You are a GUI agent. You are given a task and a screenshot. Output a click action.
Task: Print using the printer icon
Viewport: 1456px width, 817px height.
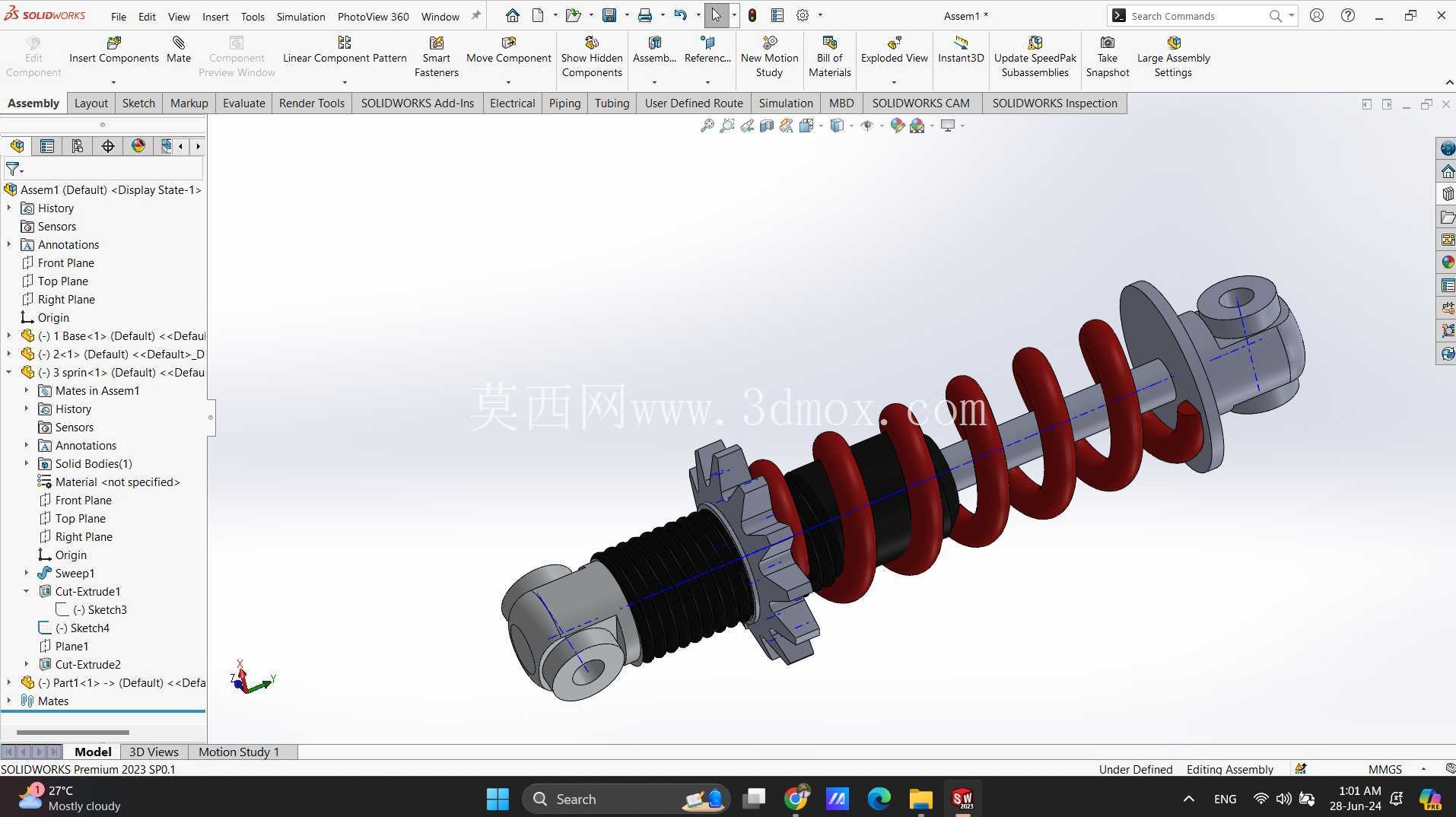pos(645,15)
